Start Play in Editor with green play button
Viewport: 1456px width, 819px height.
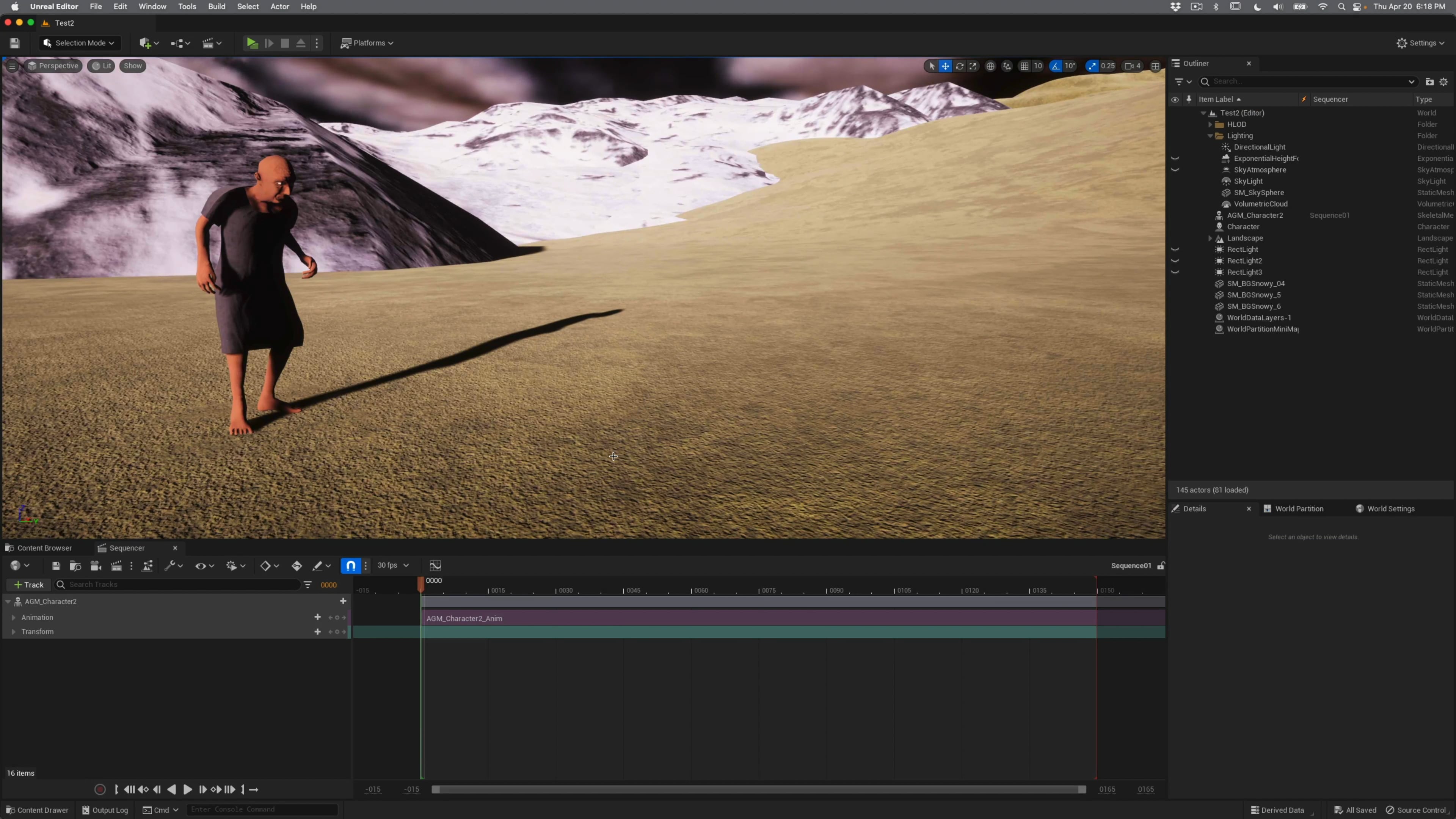click(x=252, y=43)
